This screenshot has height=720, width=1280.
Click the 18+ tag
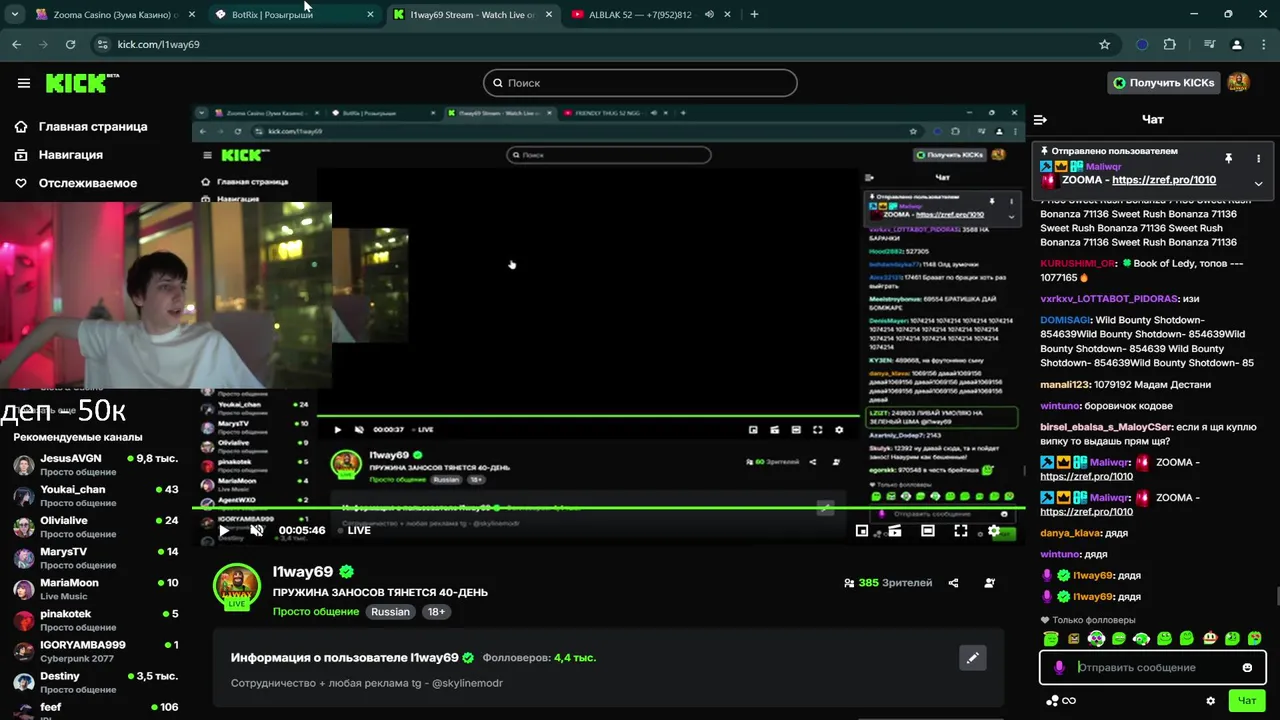436,612
